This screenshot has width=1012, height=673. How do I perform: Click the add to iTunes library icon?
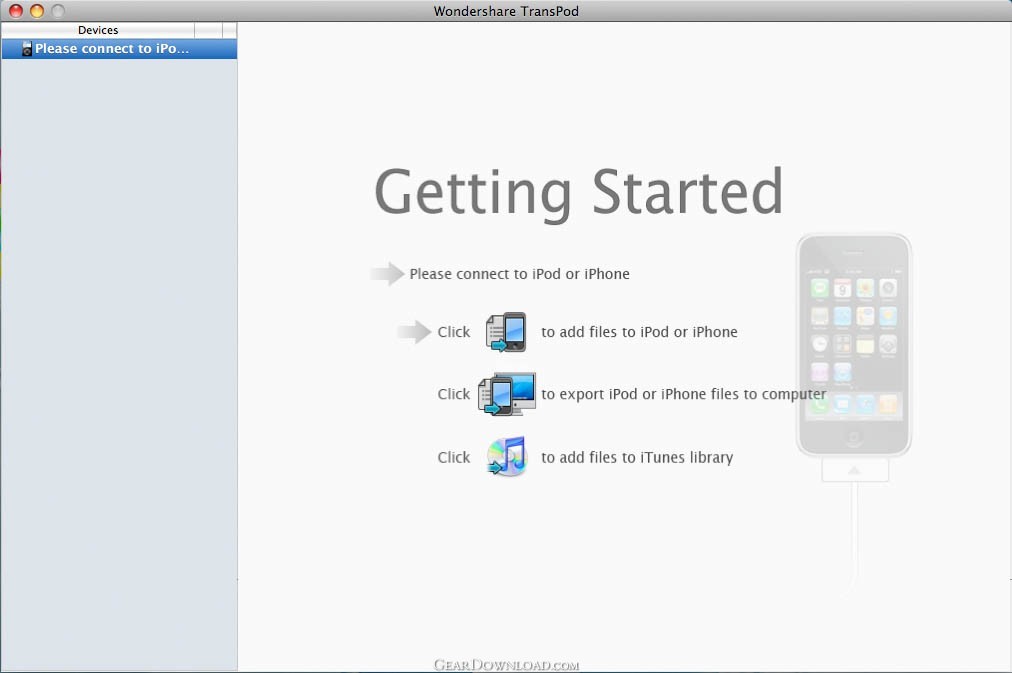point(507,456)
